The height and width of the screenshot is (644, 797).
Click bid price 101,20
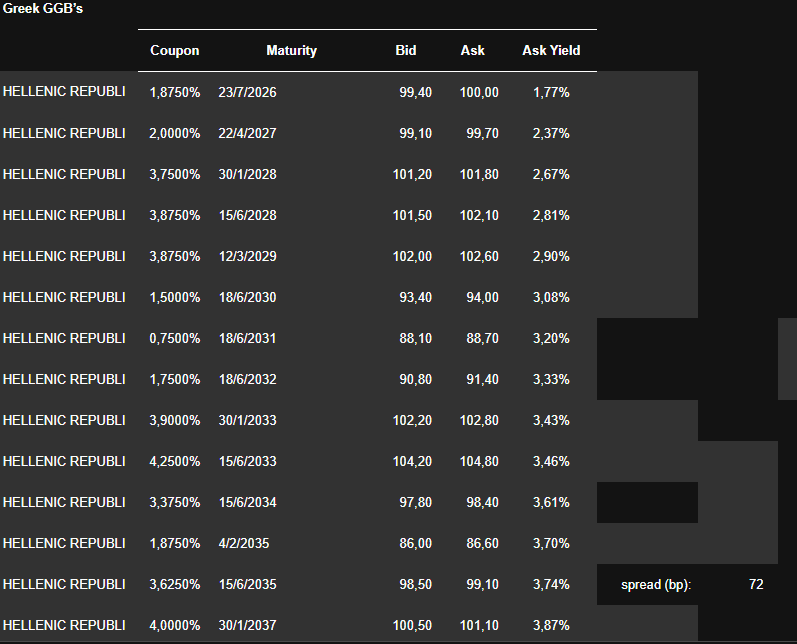412,174
